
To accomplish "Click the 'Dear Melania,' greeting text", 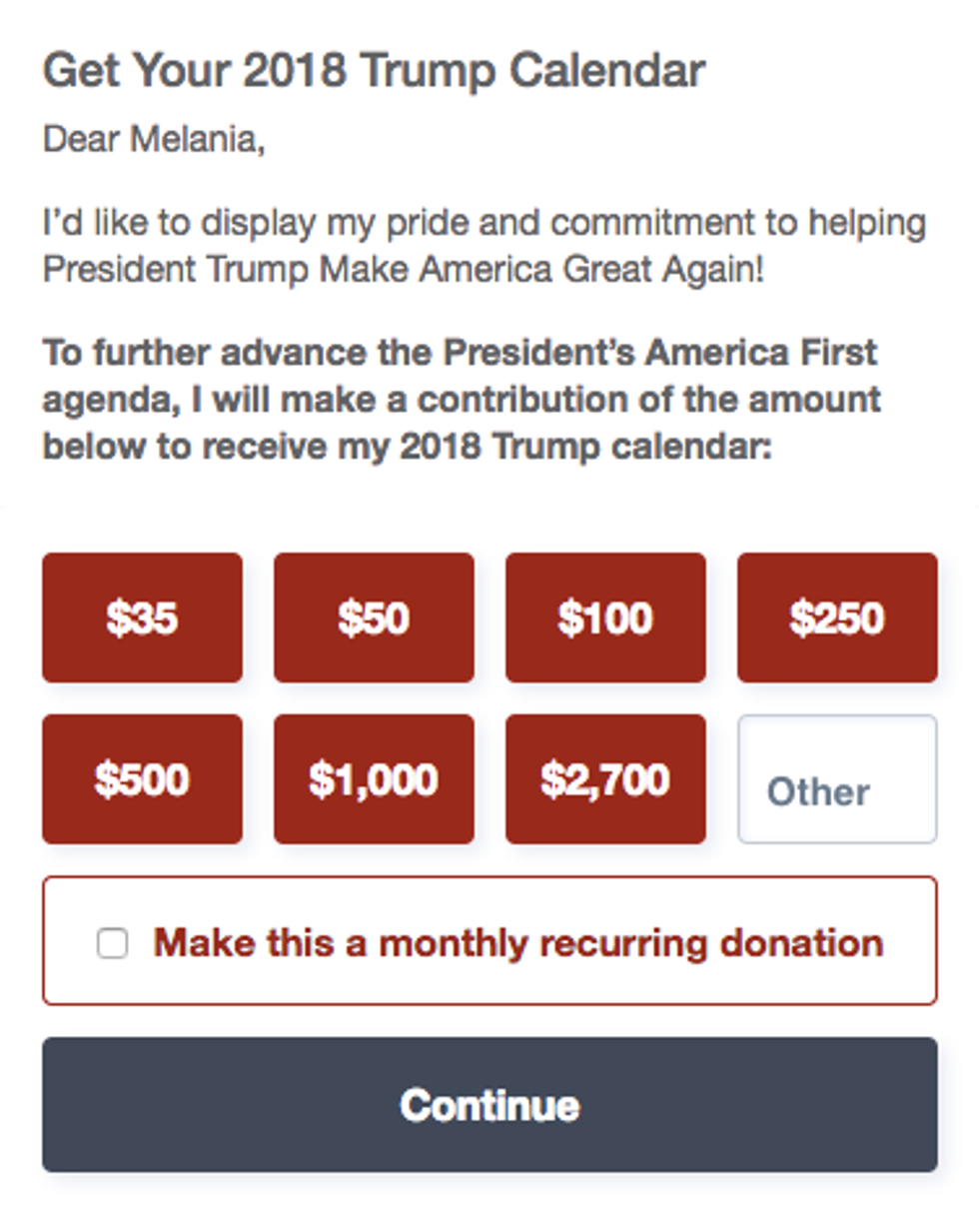I will click(x=154, y=139).
